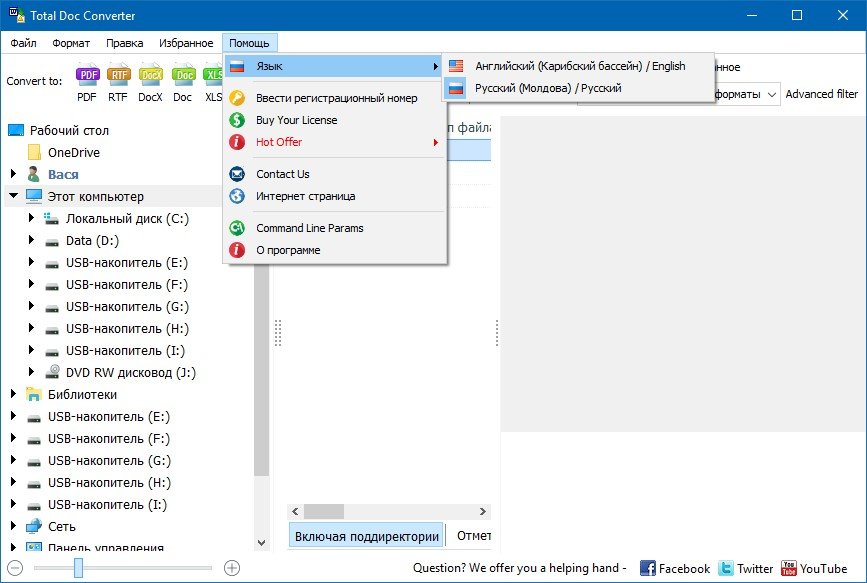Open the YouTube link in status bar
Screen dimensions: 867x583
pyautogui.click(x=814, y=568)
